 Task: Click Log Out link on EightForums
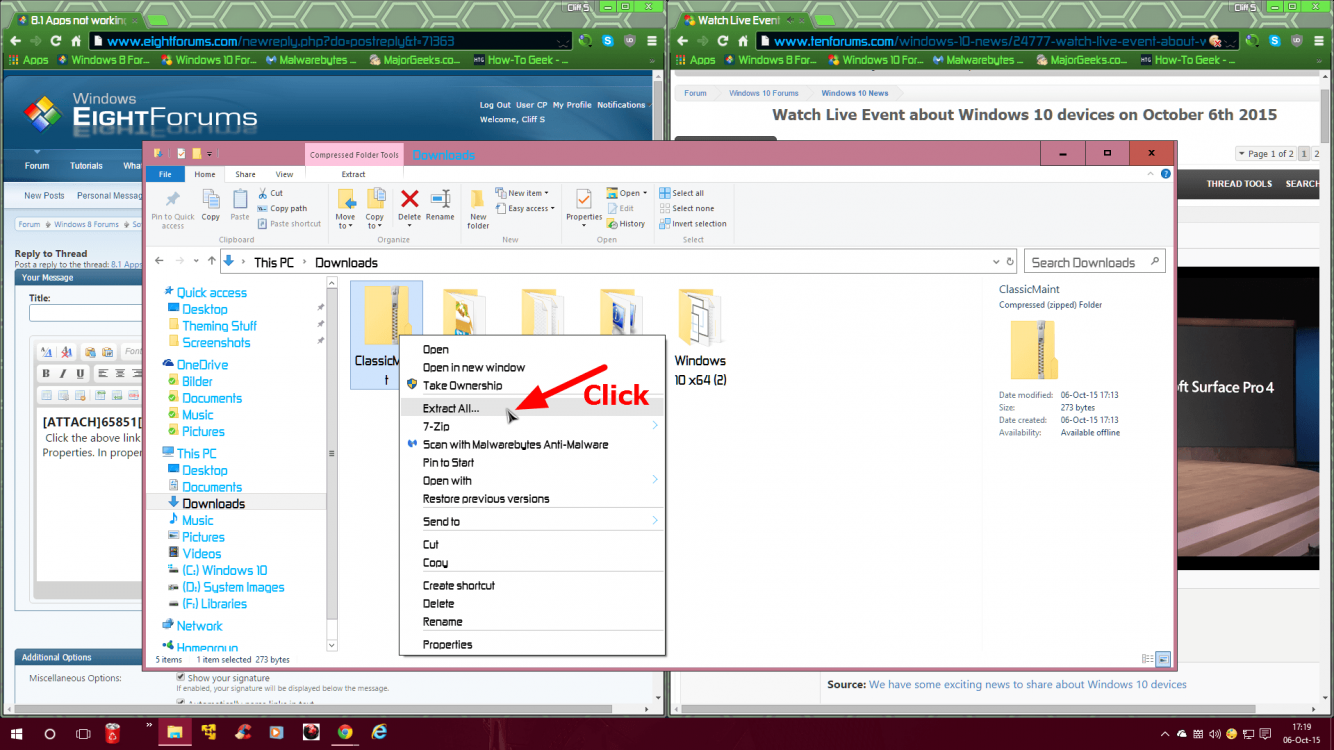click(x=495, y=105)
